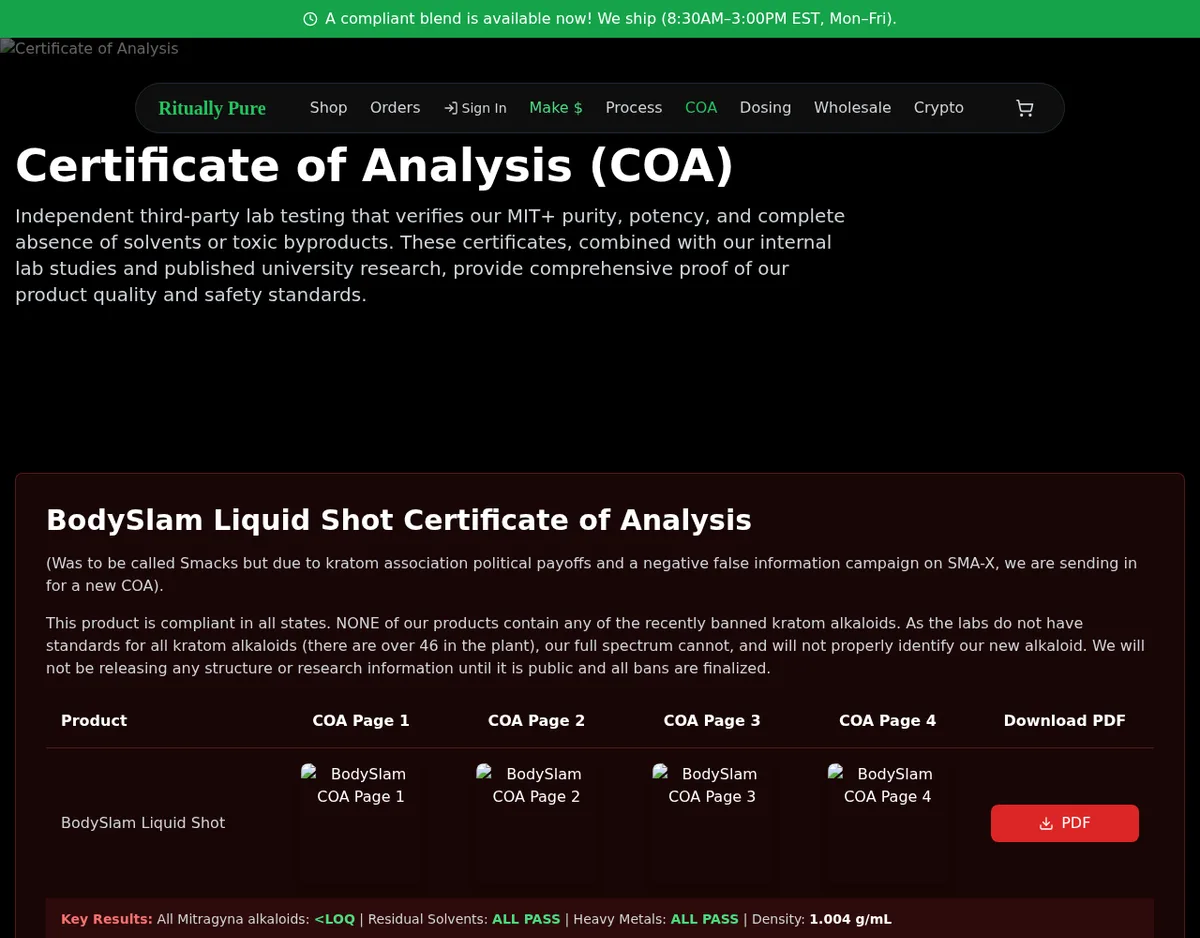
Task: Click 'BodySlam Liquid Shot Certificate of Analysis' heading
Action: (x=399, y=520)
